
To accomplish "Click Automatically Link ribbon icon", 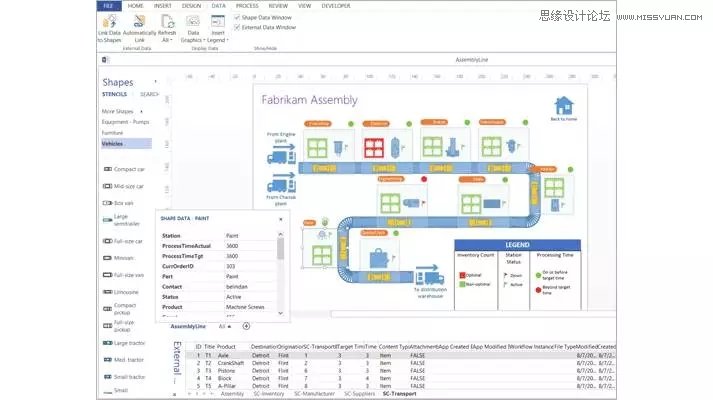I will (x=139, y=22).
